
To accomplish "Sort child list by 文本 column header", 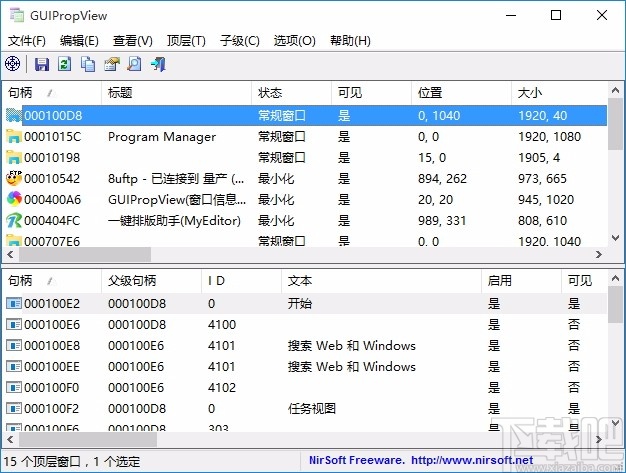I will click(x=381, y=281).
